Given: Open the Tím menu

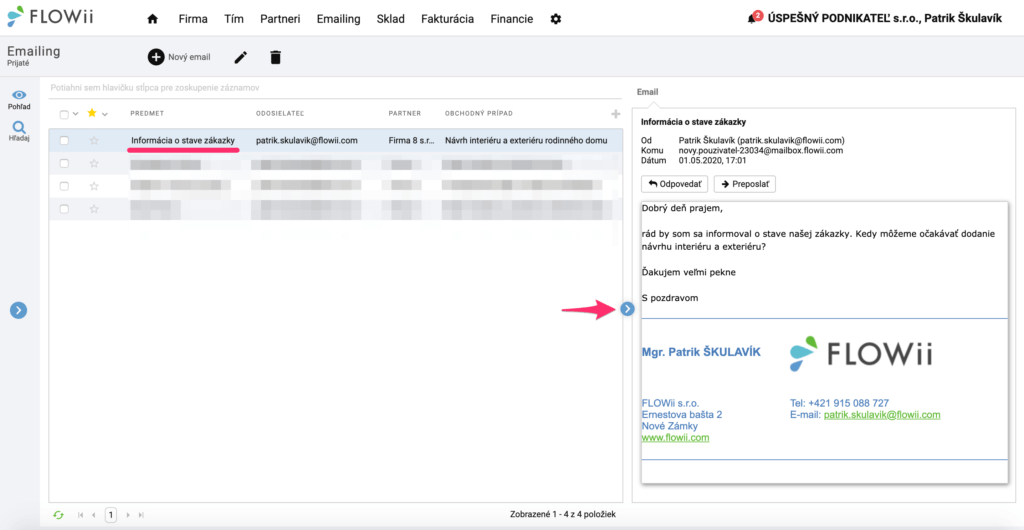Looking at the screenshot, I should pyautogui.click(x=233, y=19).
